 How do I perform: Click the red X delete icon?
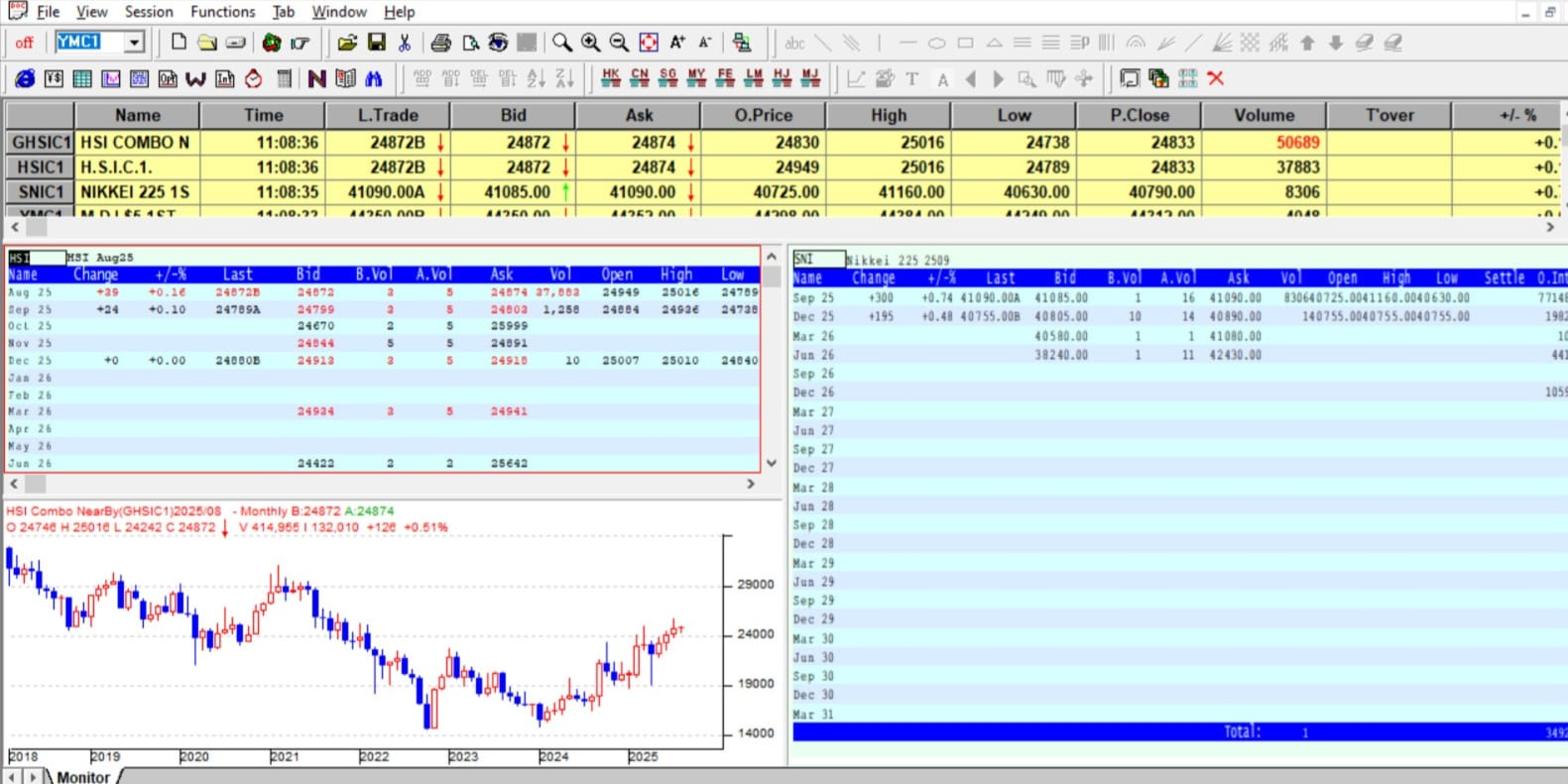1216,78
